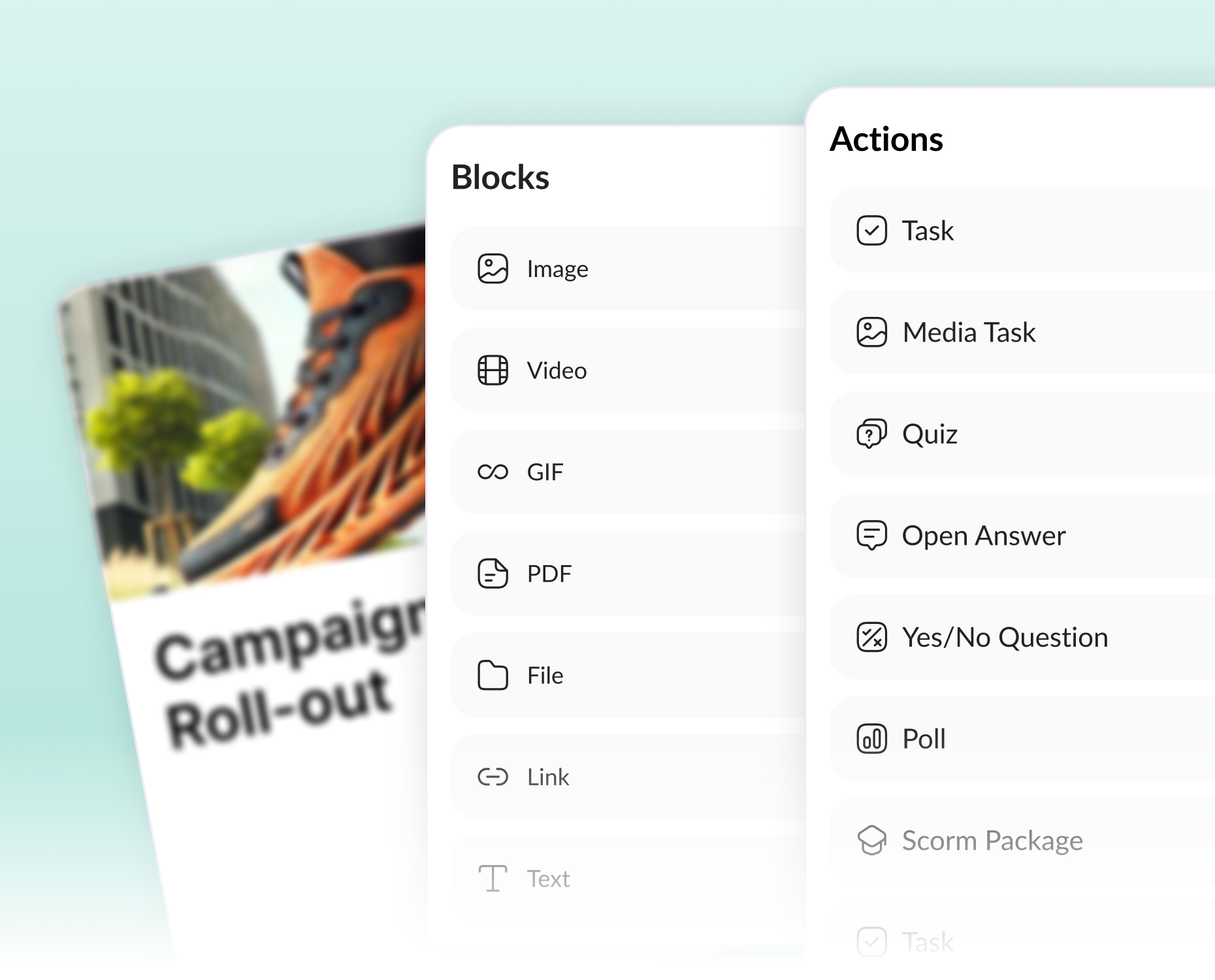Click the PDF document icon
The height and width of the screenshot is (980, 1215).
493,574
